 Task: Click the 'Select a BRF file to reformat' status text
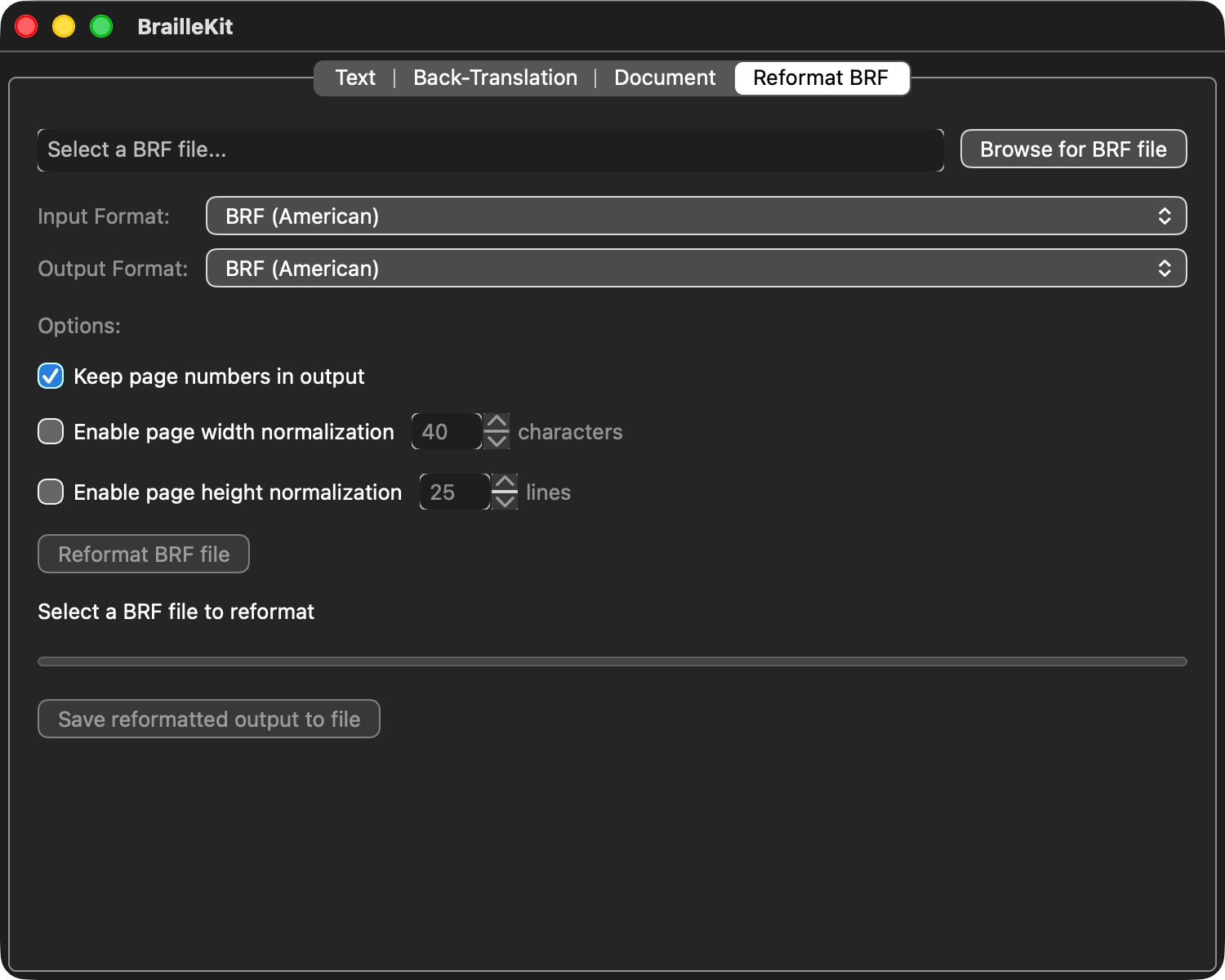[x=176, y=612]
